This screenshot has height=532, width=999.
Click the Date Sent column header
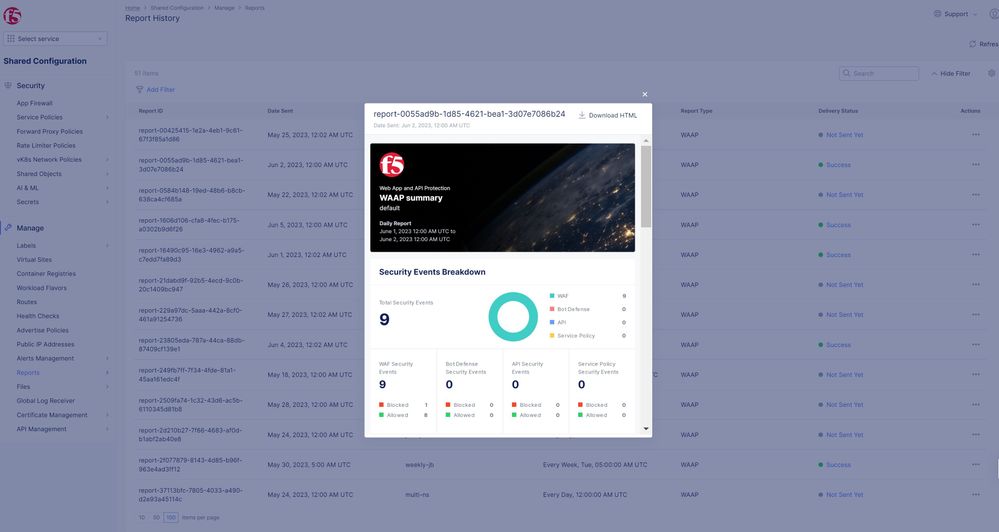tap(280, 111)
